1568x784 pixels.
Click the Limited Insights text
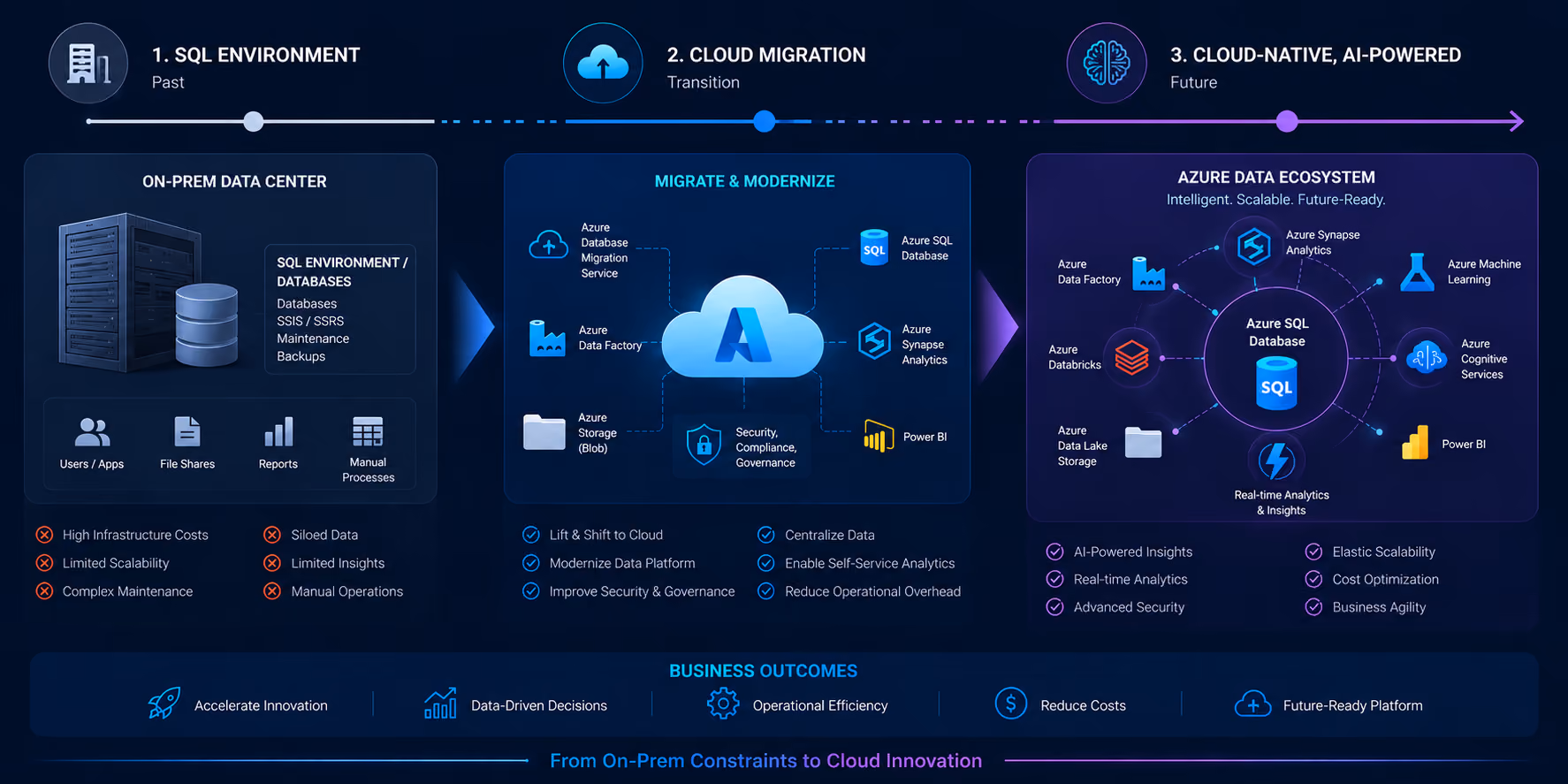point(338,563)
